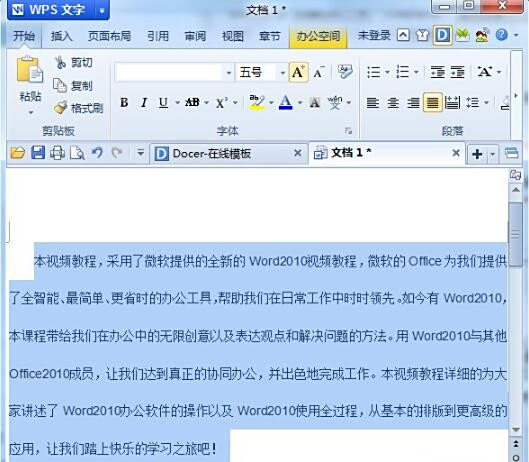Click the phonetic guide (wén) icon

click(x=335, y=103)
